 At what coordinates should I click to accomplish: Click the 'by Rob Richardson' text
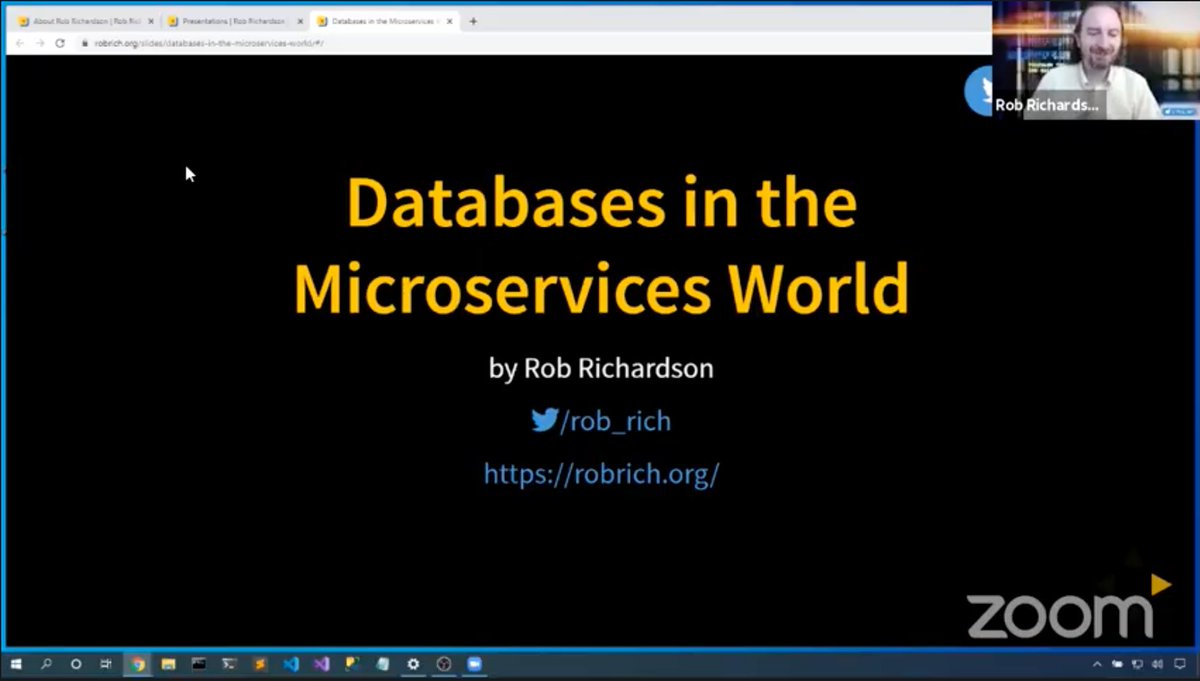[601, 368]
